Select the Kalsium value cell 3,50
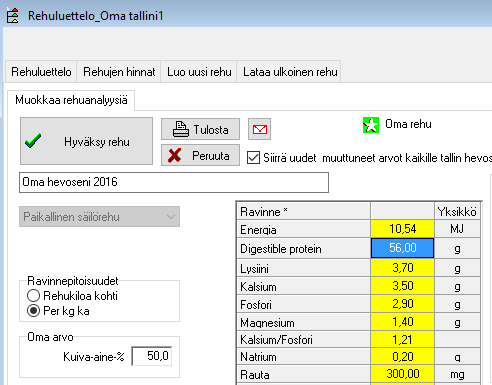The image size is (492, 385). point(402,286)
